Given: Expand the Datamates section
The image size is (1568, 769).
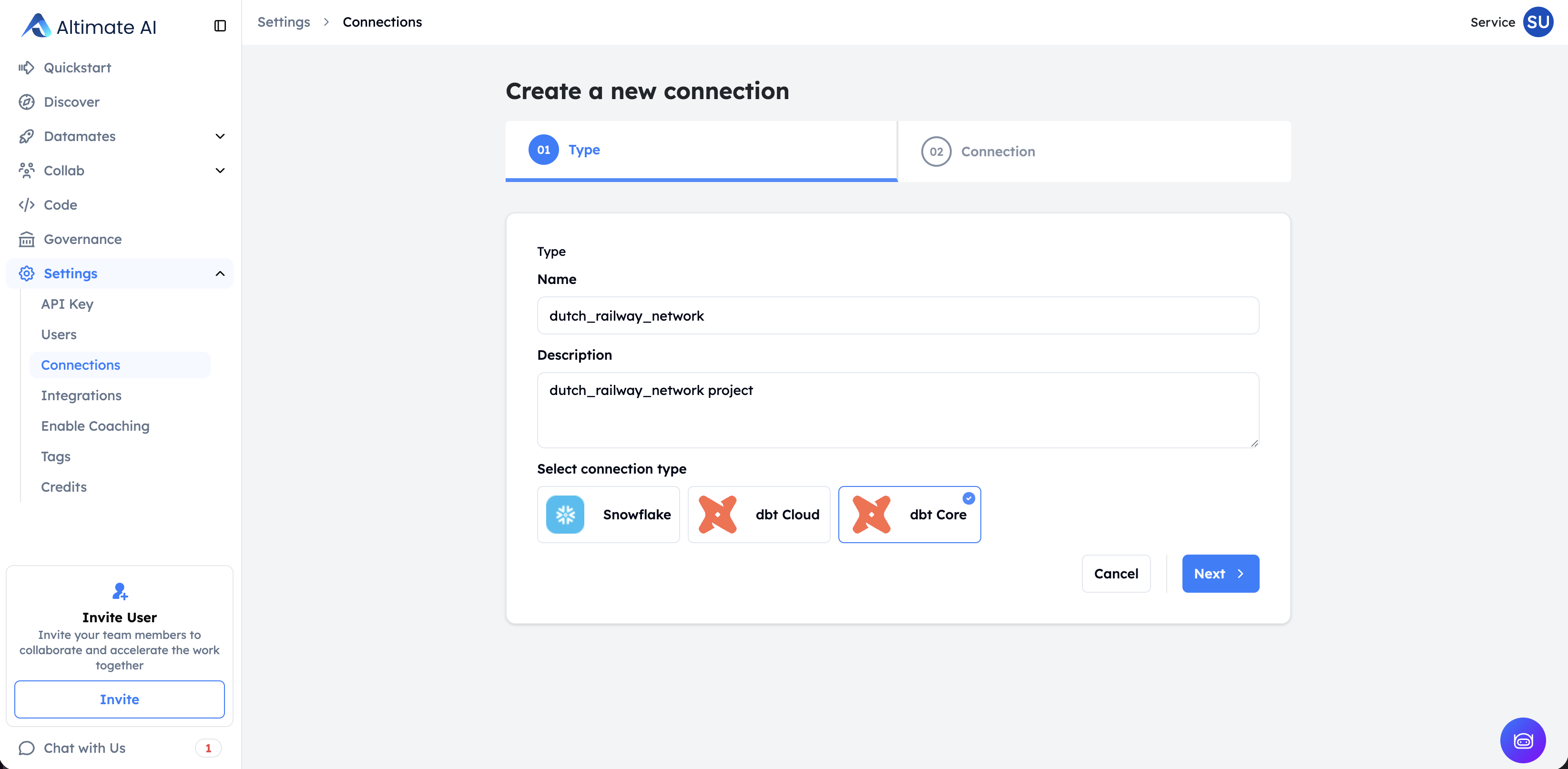Looking at the screenshot, I should 220,136.
